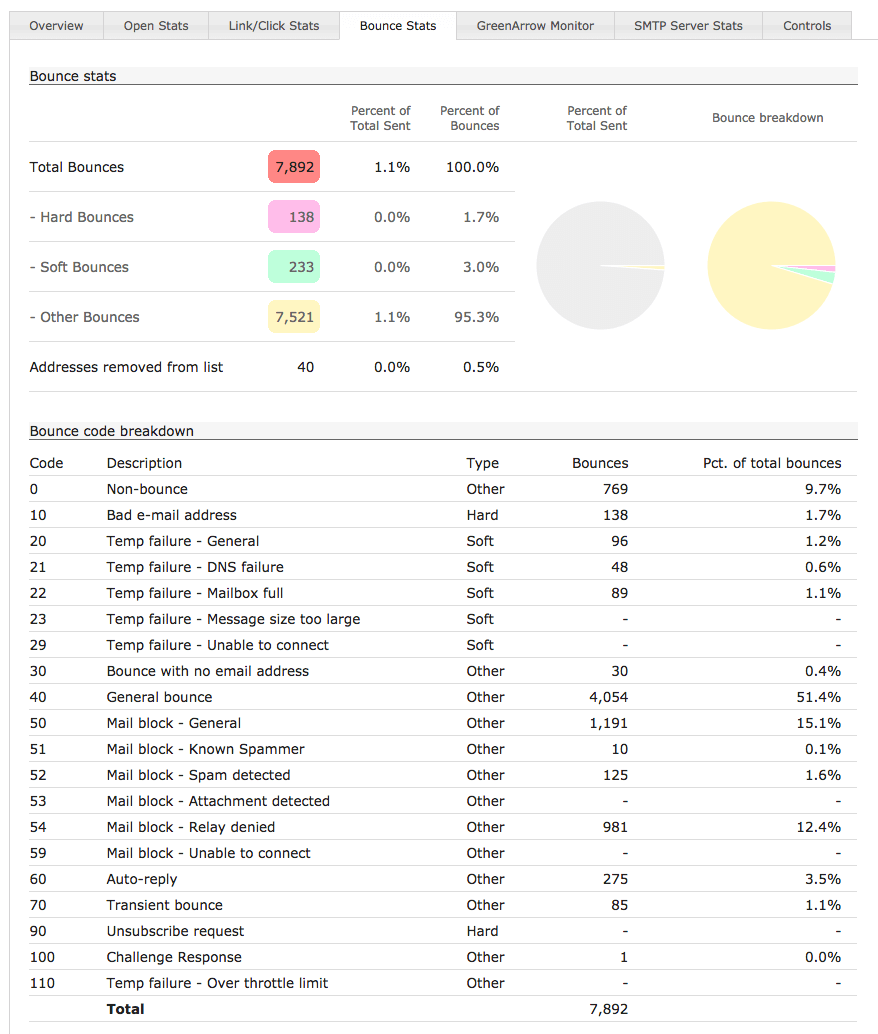Screen dimensions: 878x1034
Task: Open the Overview tab
Action: click(56, 26)
